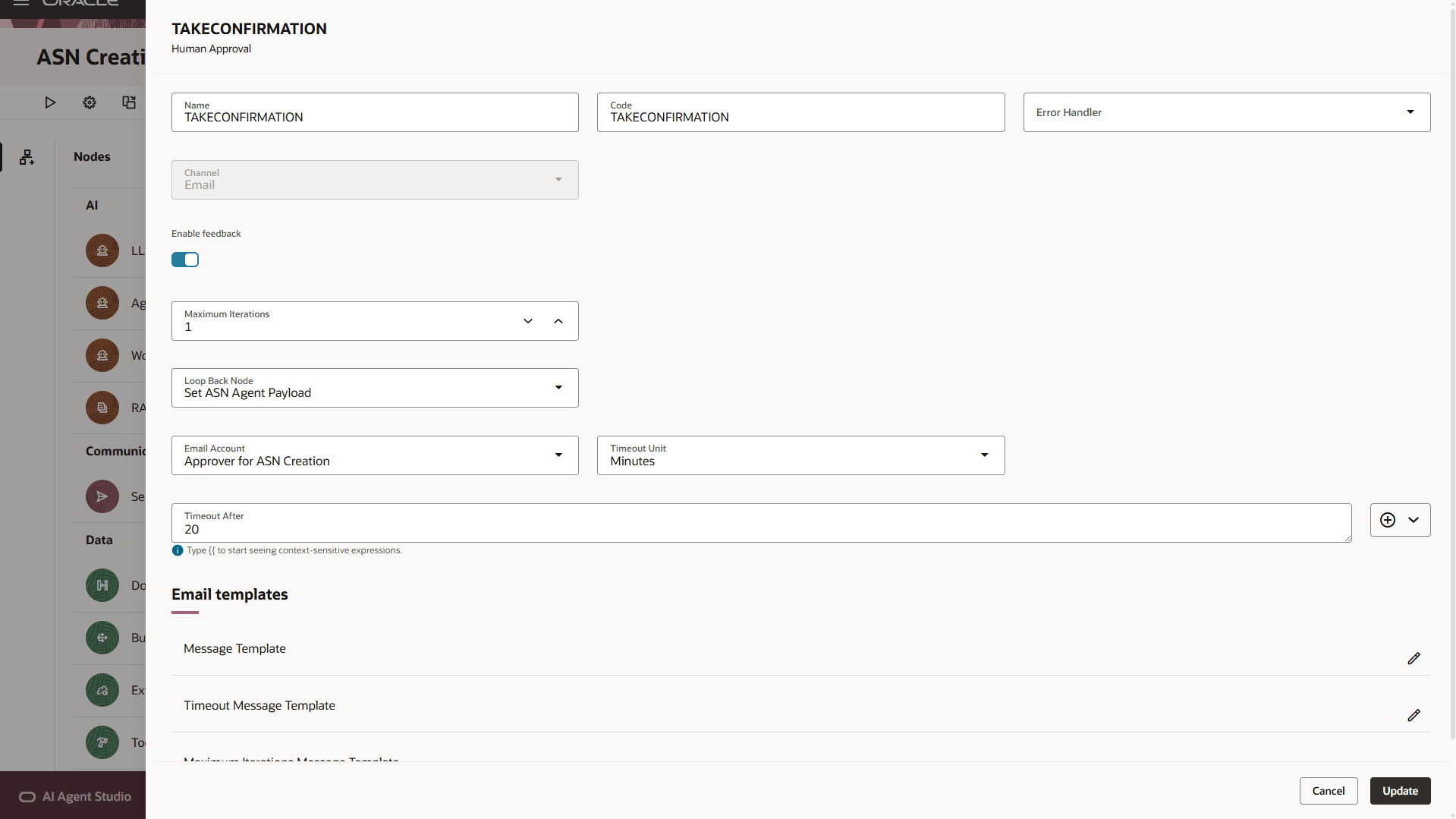Toggle off Enable feedback
The width and height of the screenshot is (1456, 819).
(x=185, y=259)
